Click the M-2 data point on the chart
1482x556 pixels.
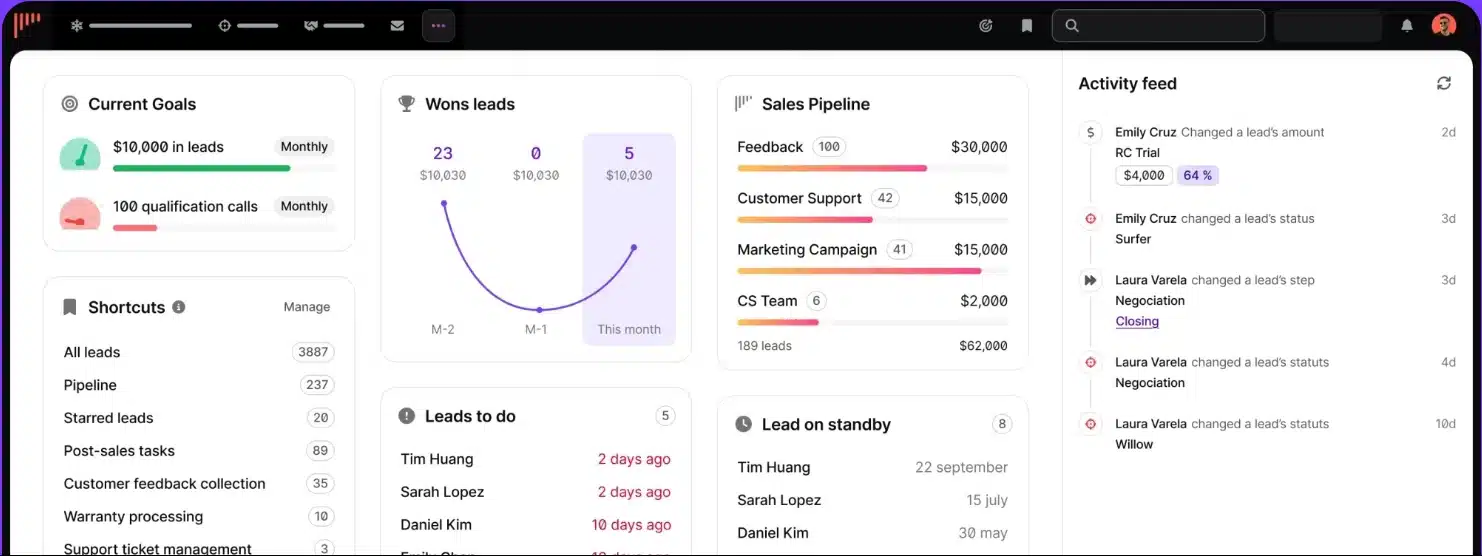[x=444, y=203]
